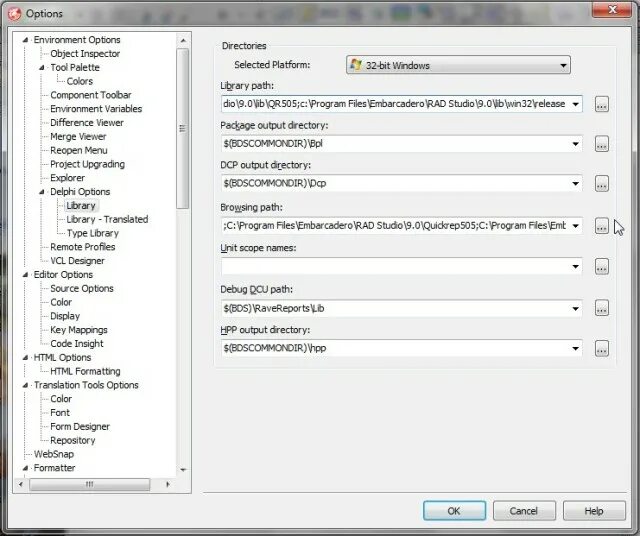The width and height of the screenshot is (640, 536).
Task: Click the tree horizontal scrollbar left arrow
Action: 21,485
